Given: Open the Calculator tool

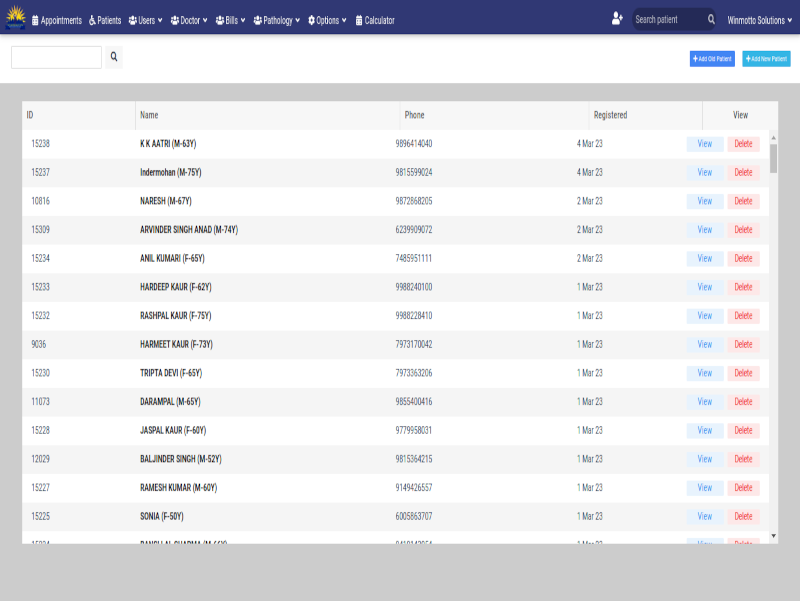Looking at the screenshot, I should [375, 20].
